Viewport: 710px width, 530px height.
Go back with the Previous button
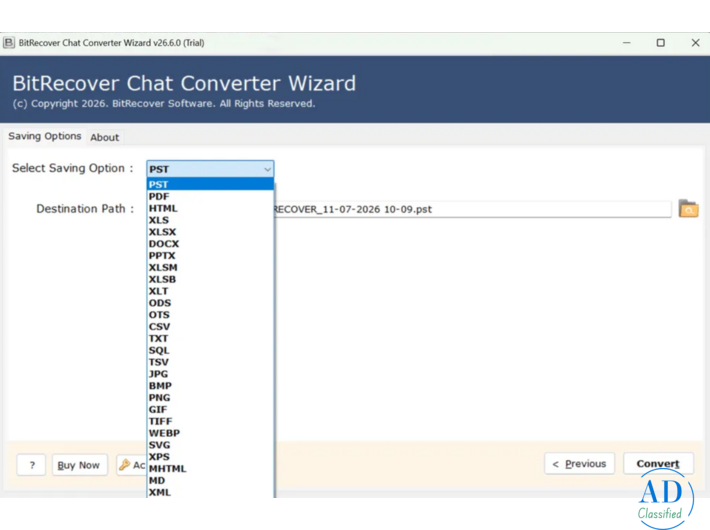[580, 463]
